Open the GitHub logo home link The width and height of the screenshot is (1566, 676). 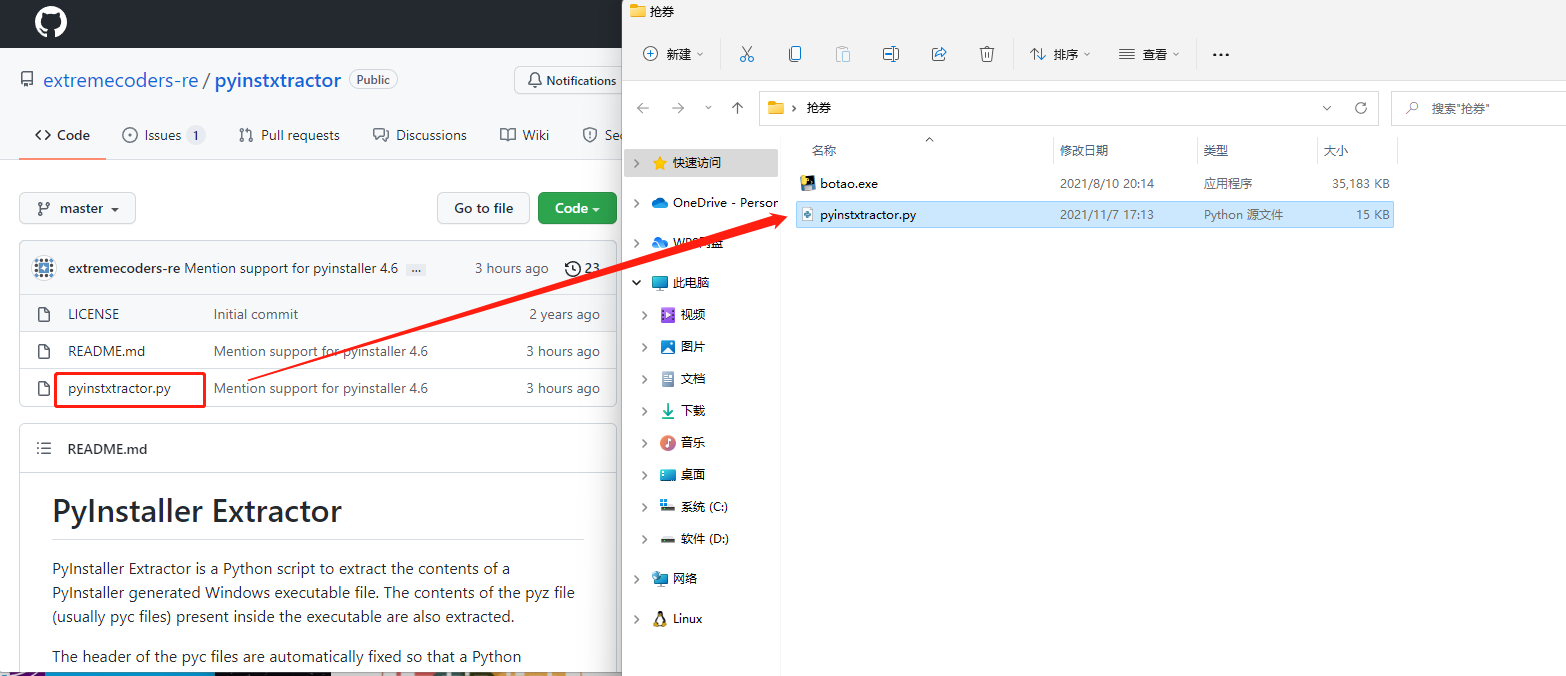[x=51, y=22]
